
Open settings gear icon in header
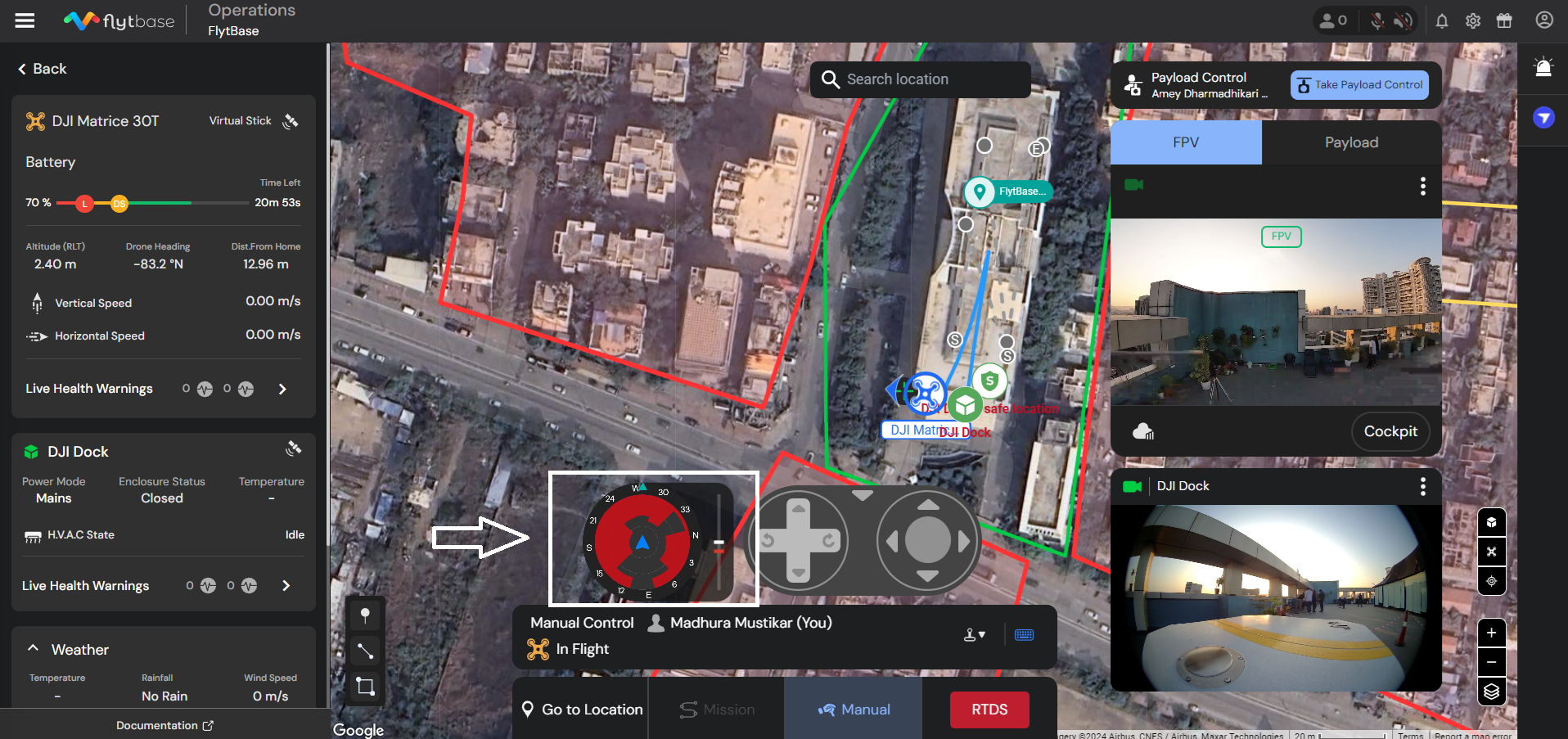[x=1473, y=21]
